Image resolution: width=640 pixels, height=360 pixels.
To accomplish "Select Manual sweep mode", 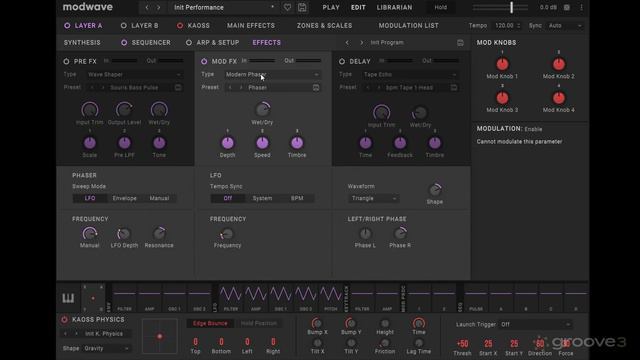I will click(x=159, y=198).
